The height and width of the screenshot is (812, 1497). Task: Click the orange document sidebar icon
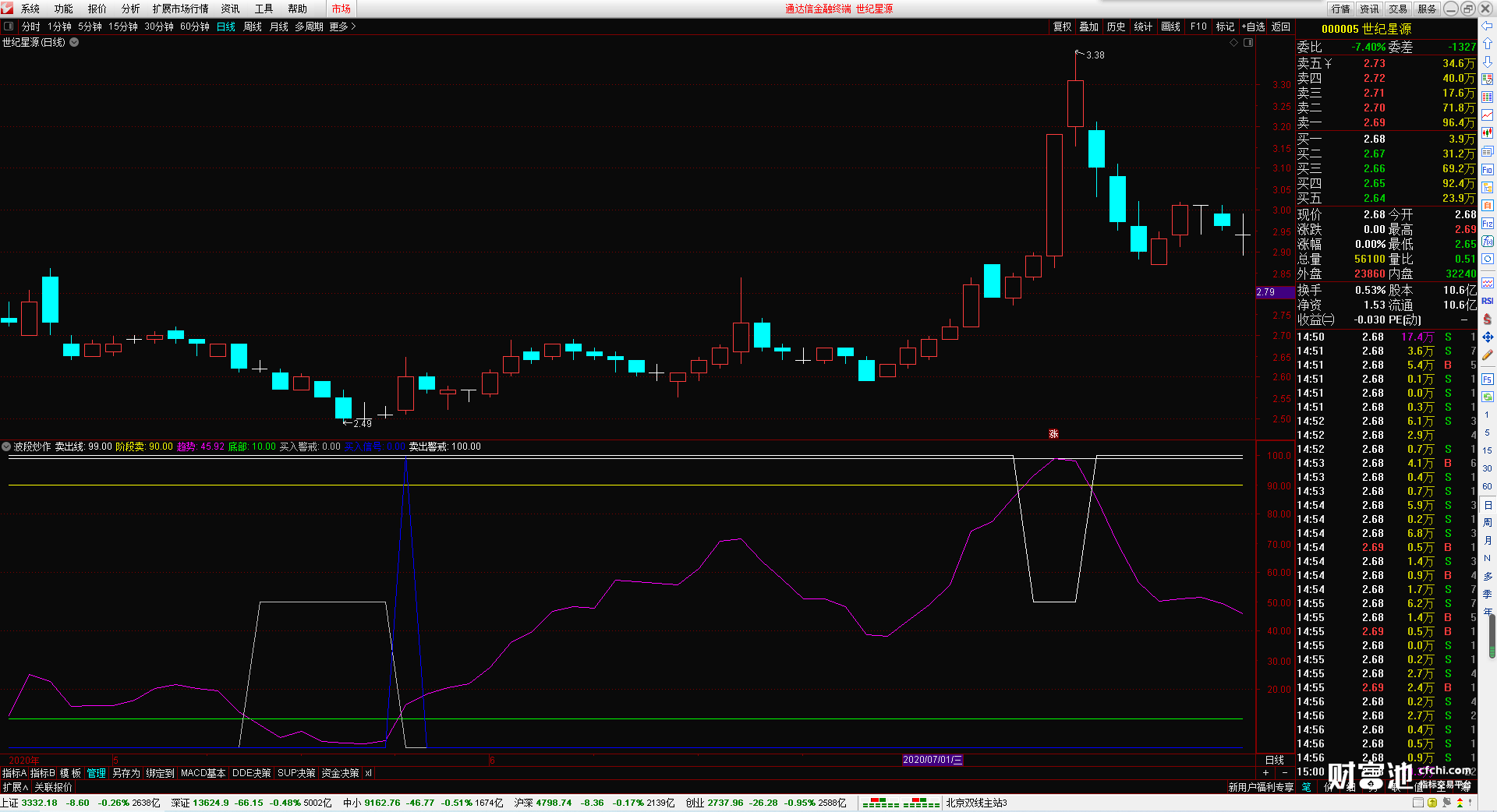[1488, 206]
